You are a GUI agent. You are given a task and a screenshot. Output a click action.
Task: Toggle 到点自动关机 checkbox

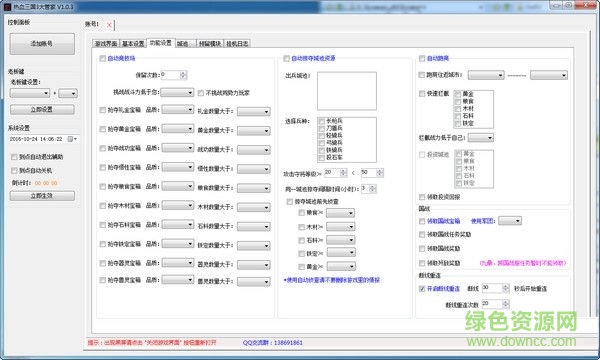[14, 171]
